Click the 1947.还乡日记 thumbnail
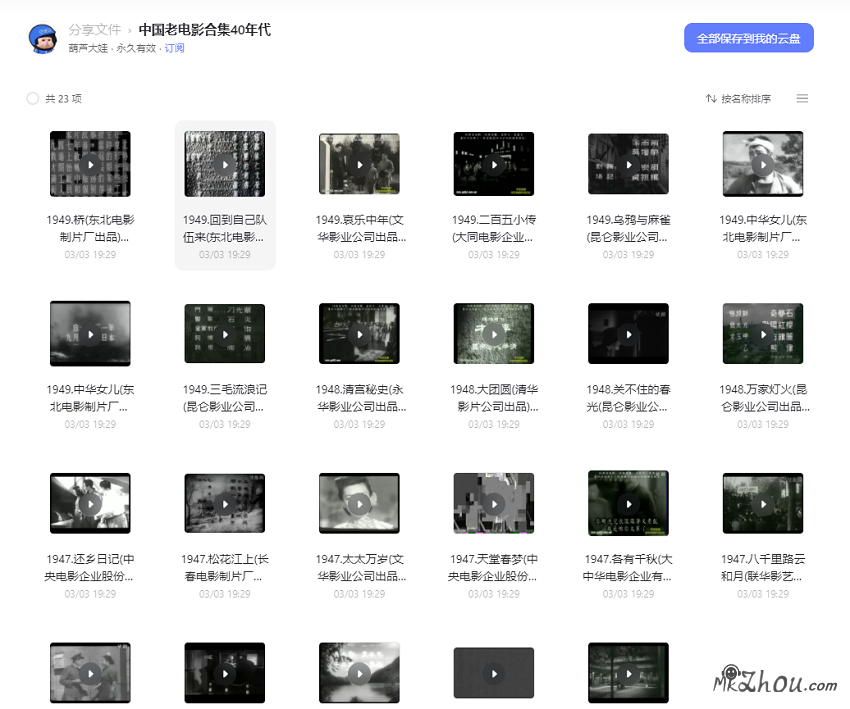Image resolution: width=850 pixels, height=709 pixels. point(90,502)
